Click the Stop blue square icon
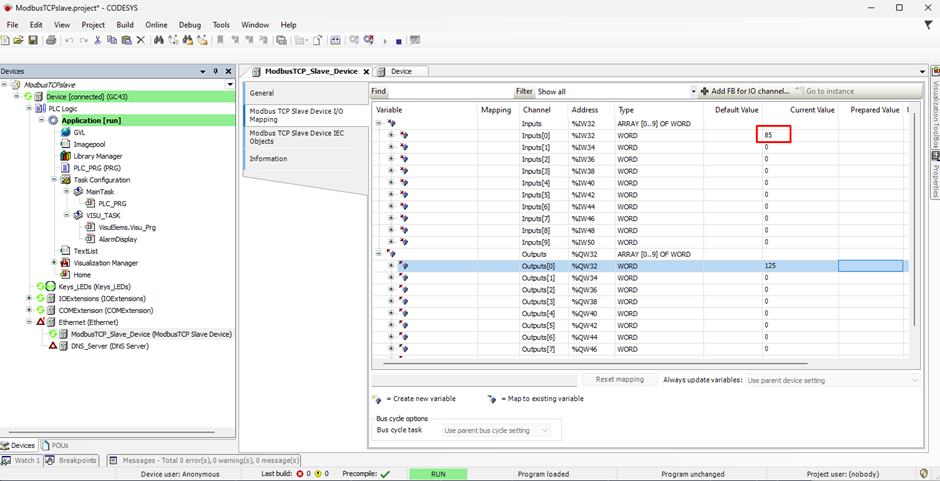This screenshot has height=481, width=940. click(x=399, y=41)
